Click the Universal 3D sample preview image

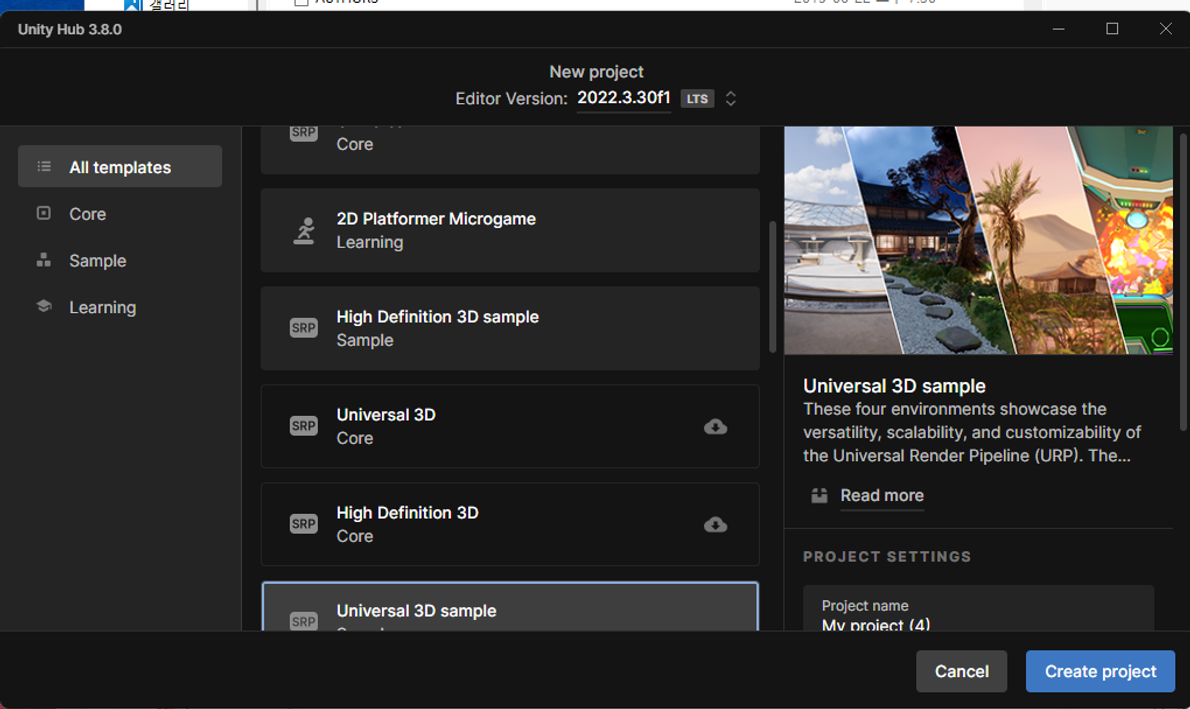[x=978, y=240]
